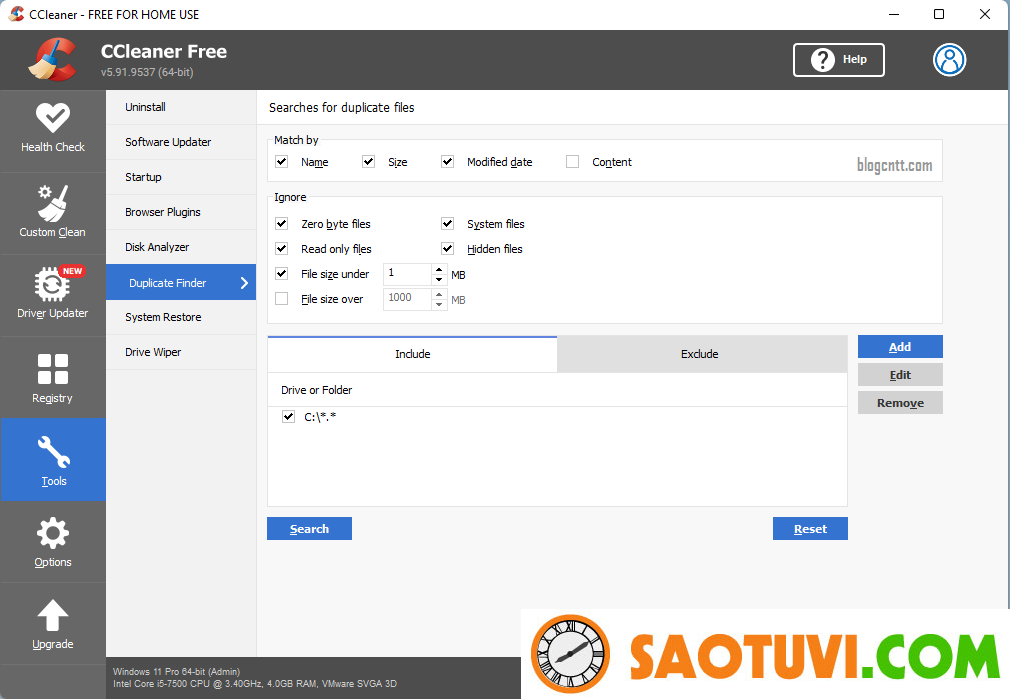Viewport: 1010px width, 699px height.
Task: Open Software Updater tool
Action: pos(181,142)
